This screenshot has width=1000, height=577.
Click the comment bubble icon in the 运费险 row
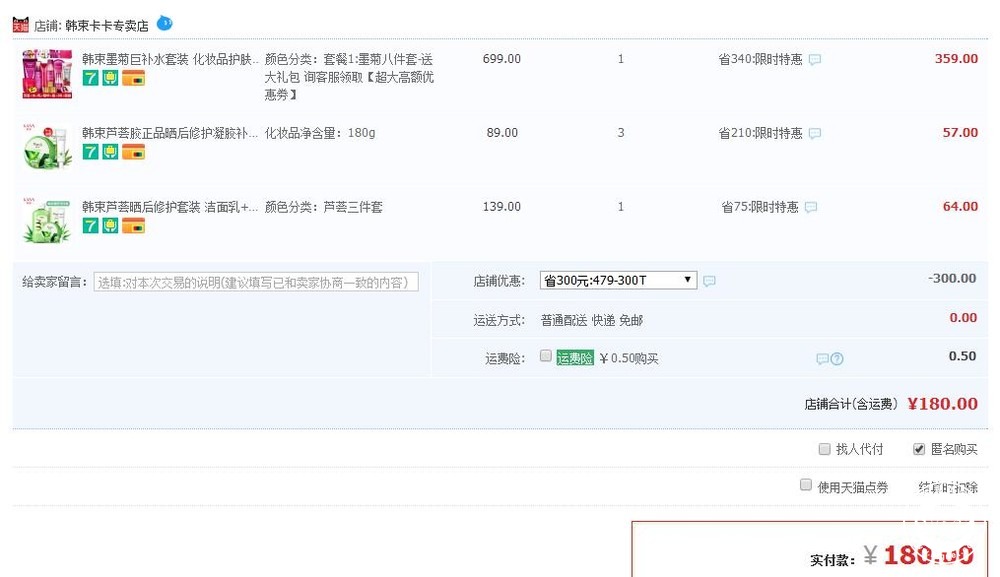click(822, 359)
